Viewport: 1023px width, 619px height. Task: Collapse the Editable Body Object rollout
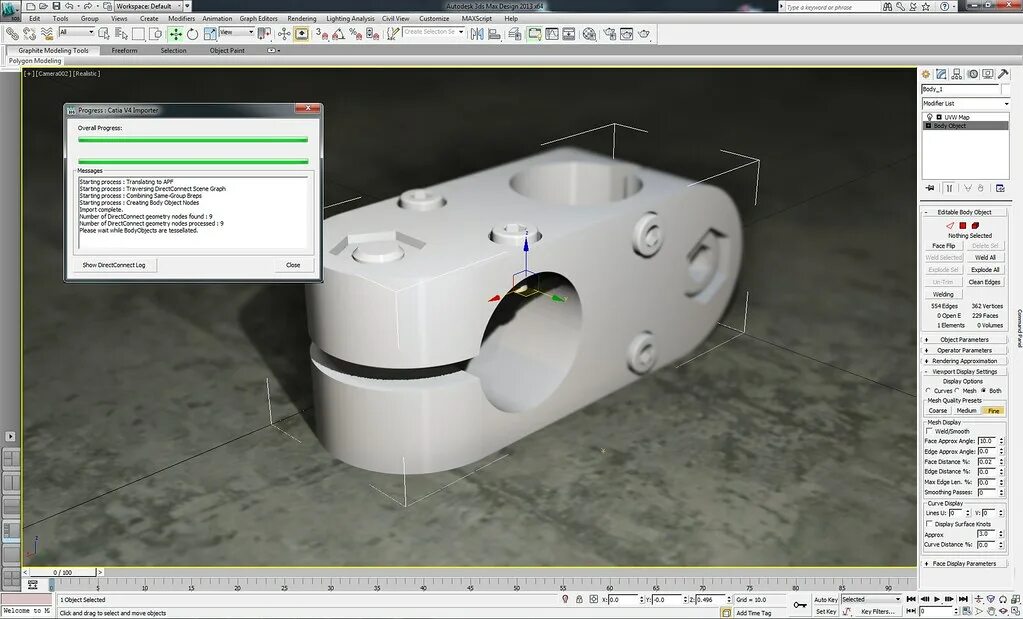[964, 212]
